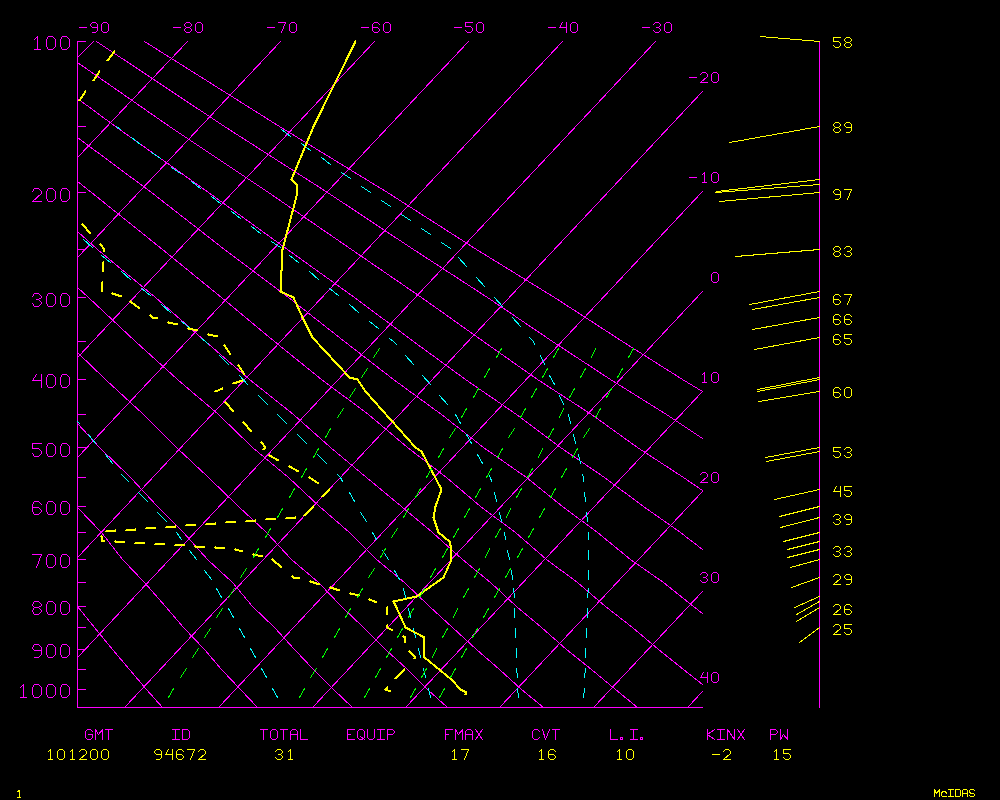
Task: Click the wind speed value 97
Action: click(842, 193)
